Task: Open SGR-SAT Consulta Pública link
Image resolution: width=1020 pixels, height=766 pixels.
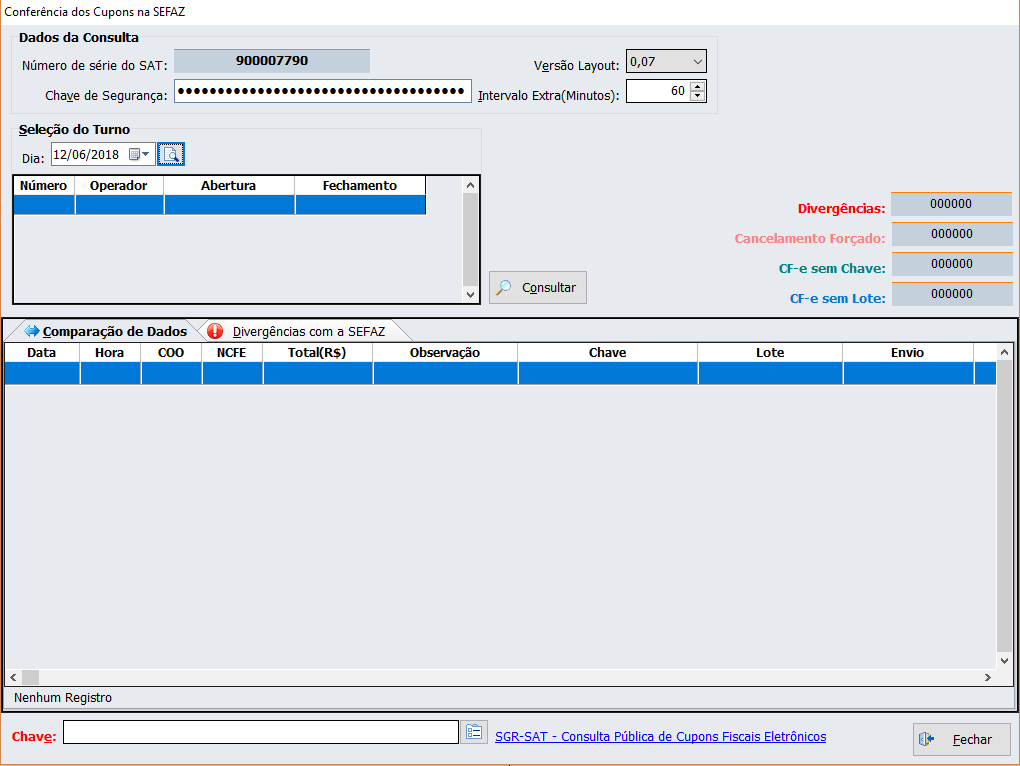Action: tap(660, 737)
